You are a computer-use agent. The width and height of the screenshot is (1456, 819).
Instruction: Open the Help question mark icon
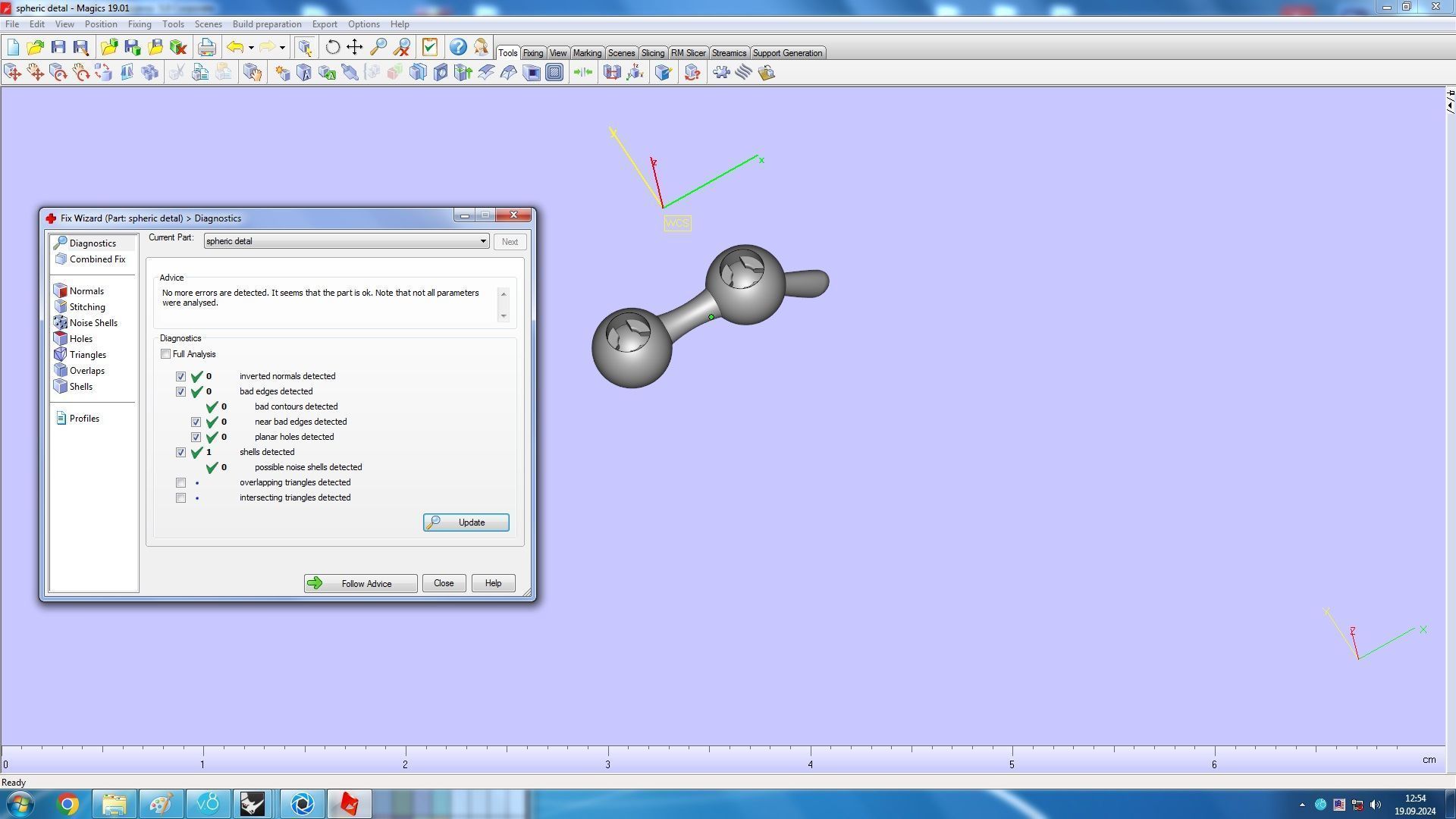pos(458,48)
